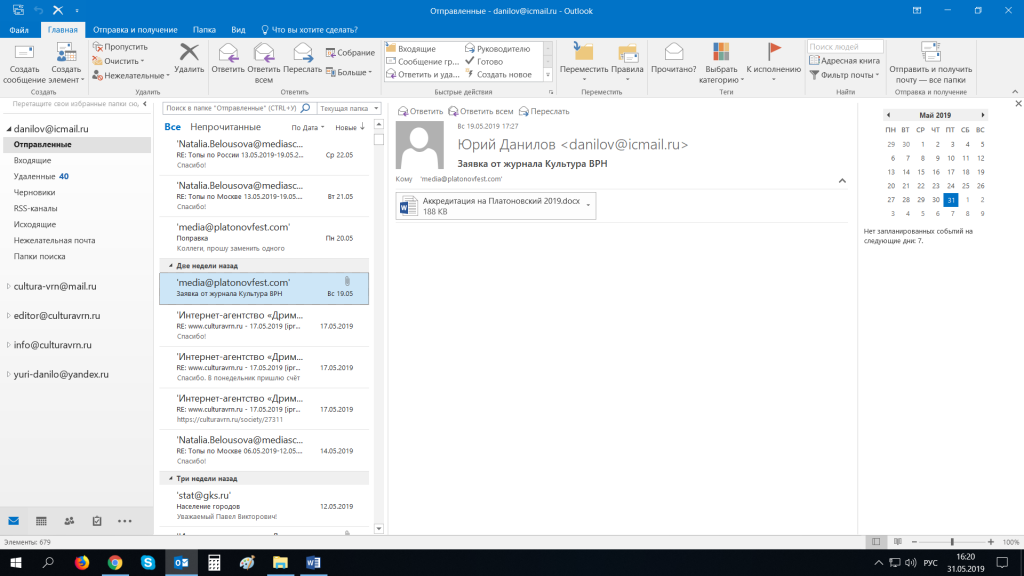The image size is (1024, 576).
Task: Click Переслать in the reading pane
Action: click(544, 112)
